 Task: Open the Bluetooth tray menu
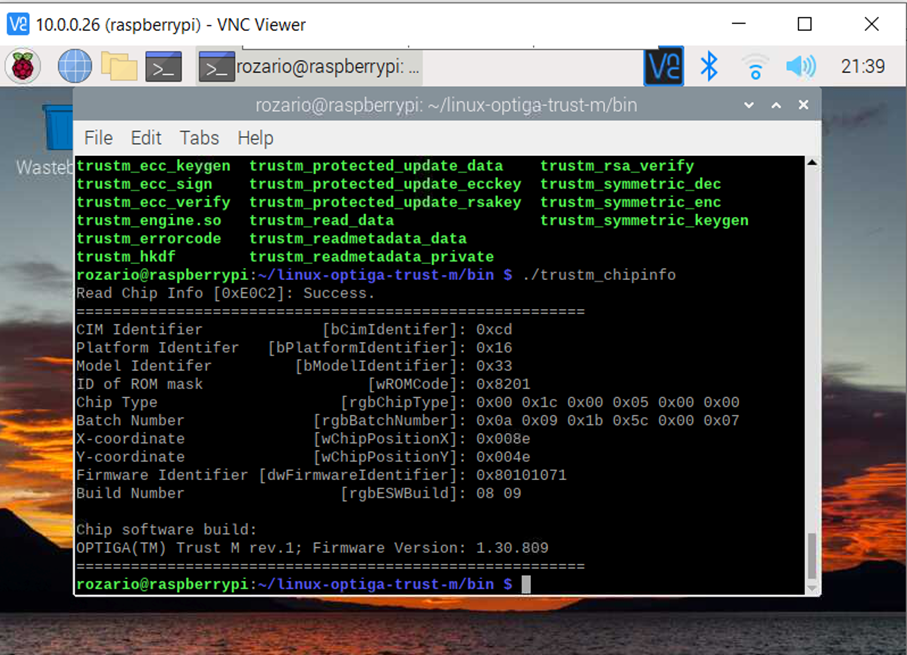709,67
